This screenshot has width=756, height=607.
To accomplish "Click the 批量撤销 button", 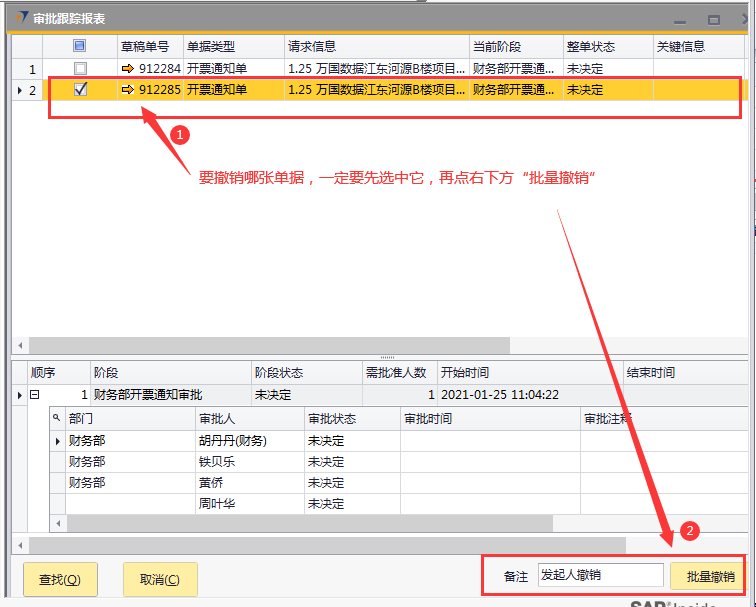I will tap(710, 576).
